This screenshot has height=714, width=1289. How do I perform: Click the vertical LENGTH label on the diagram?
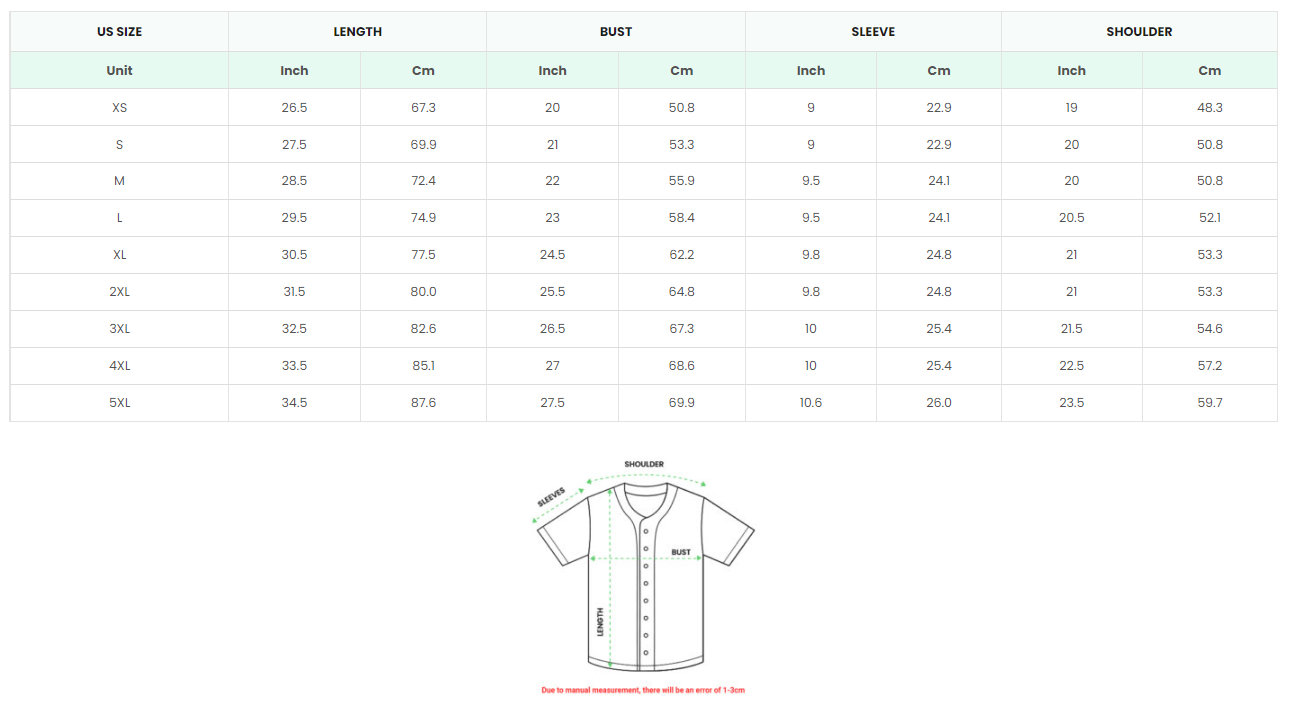tap(600, 623)
